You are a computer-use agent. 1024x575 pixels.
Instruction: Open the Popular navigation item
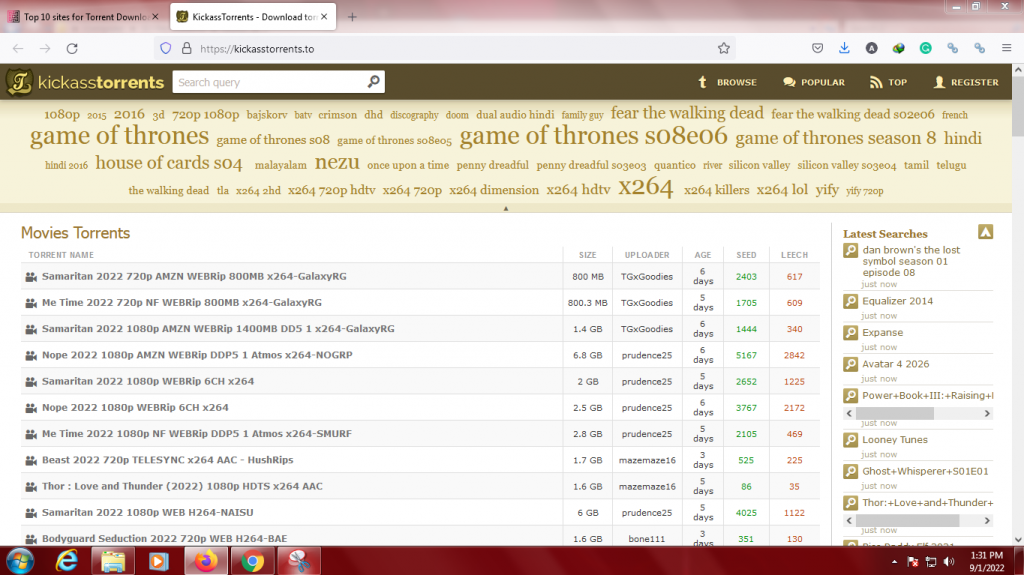point(814,82)
